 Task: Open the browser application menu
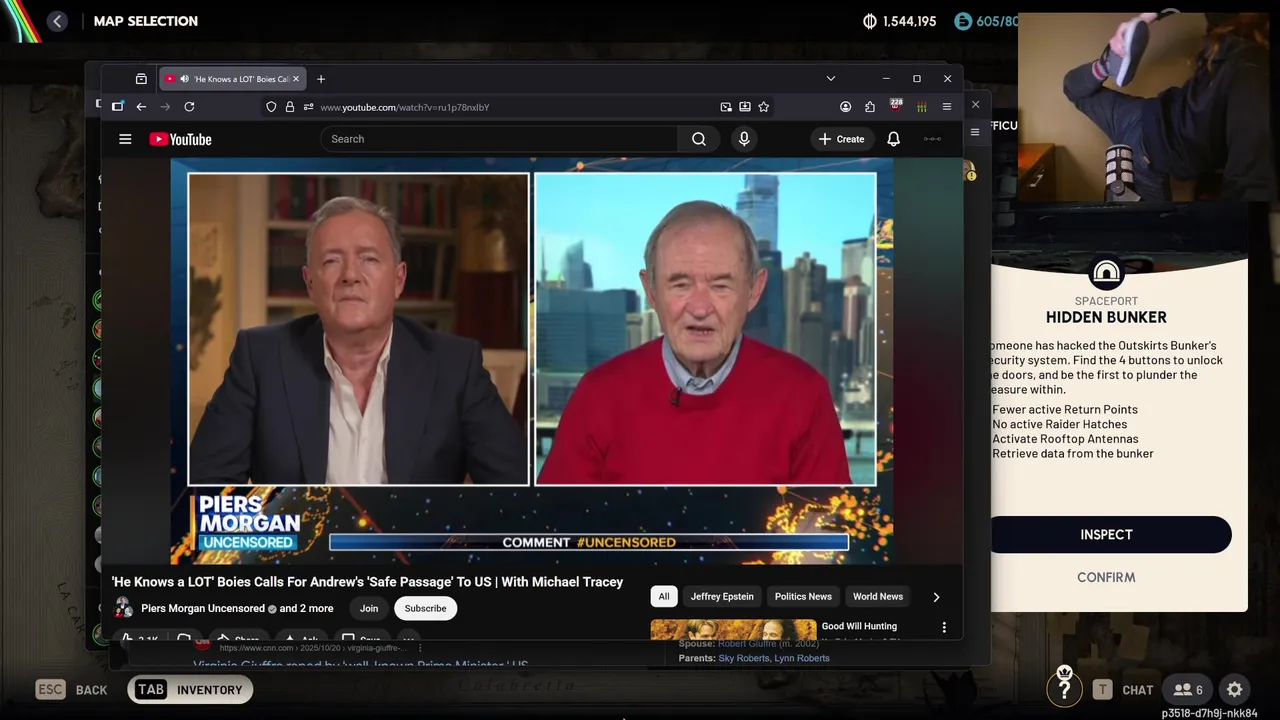(x=947, y=107)
